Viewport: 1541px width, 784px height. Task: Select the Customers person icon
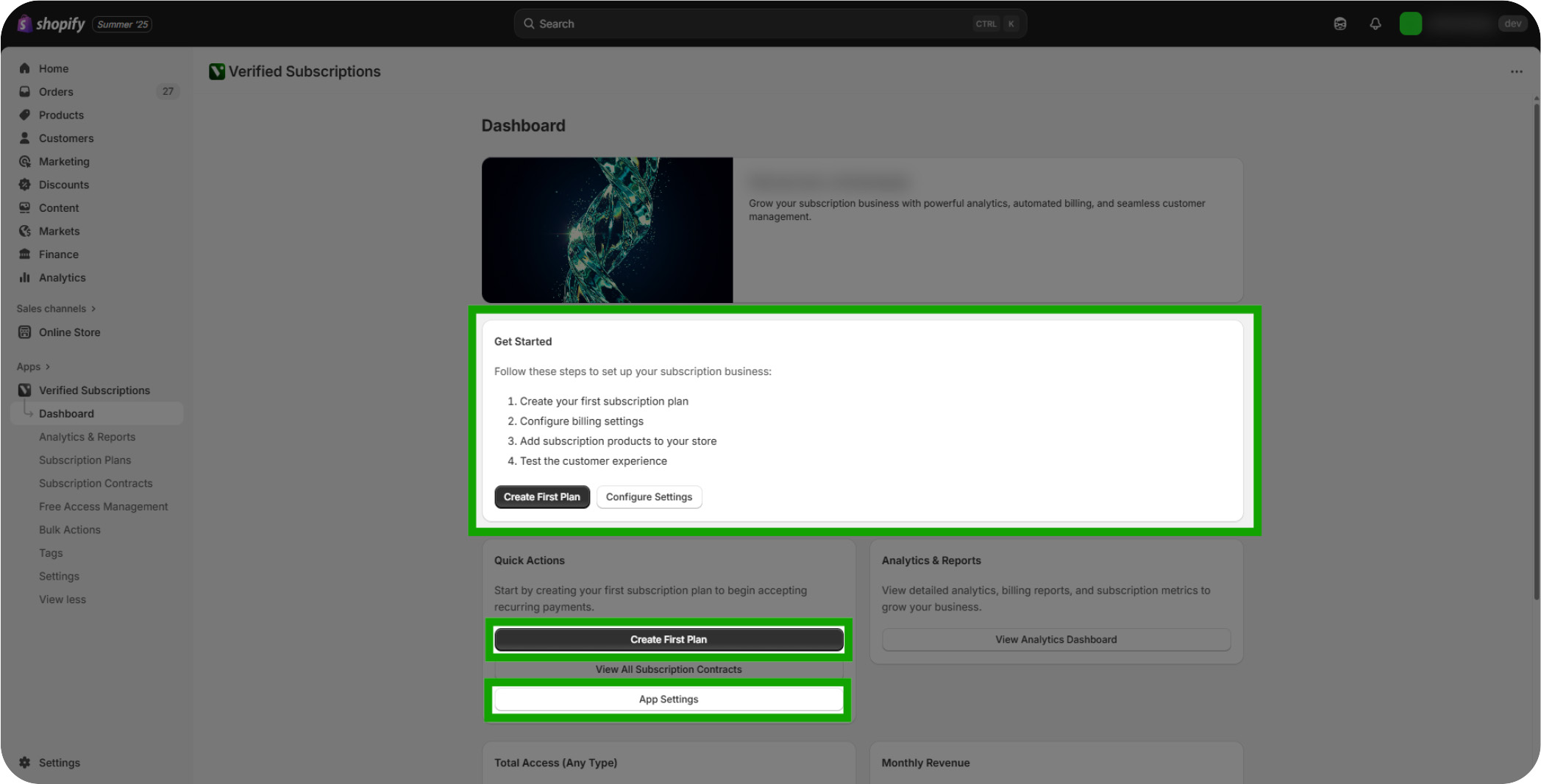pyautogui.click(x=24, y=138)
